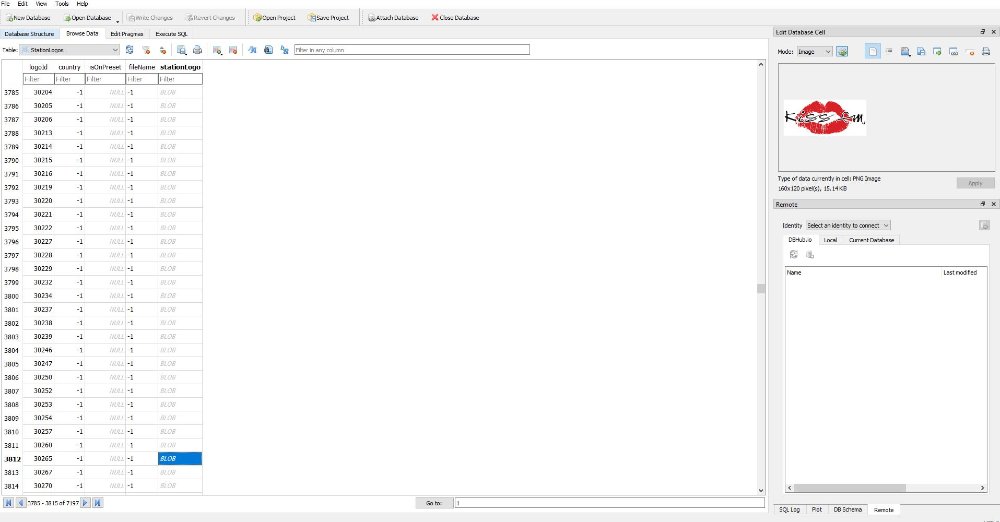Delete the current record icon
This screenshot has width=1000, height=522.
coord(233,50)
